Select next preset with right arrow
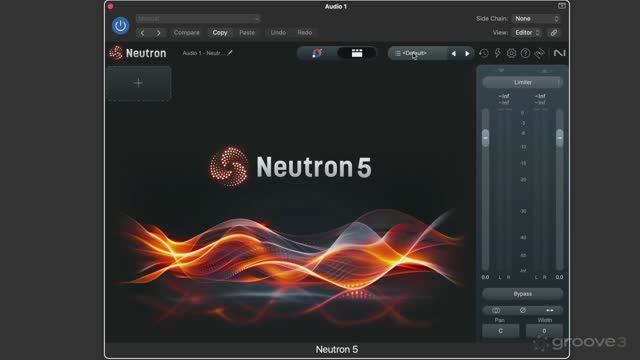Screen dimensions: 640x360 pos(467,53)
